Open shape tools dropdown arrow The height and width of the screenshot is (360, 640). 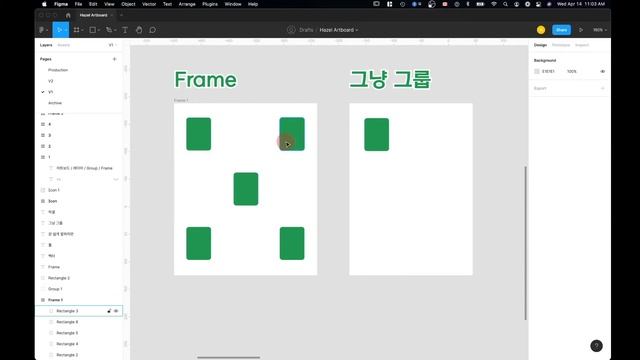pos(98,30)
